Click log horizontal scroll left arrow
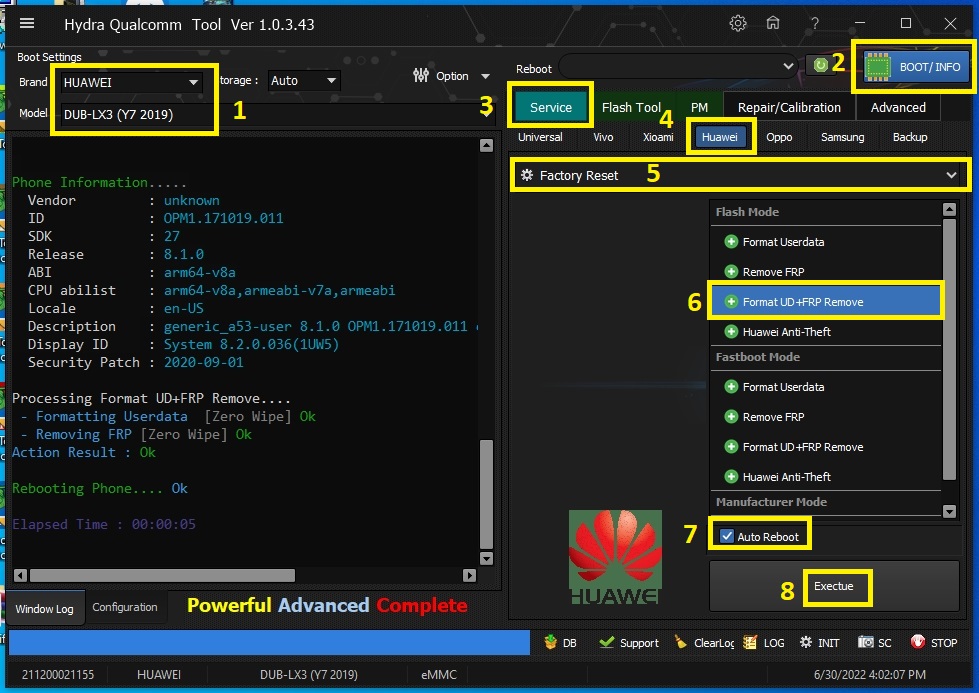 [x=21, y=575]
